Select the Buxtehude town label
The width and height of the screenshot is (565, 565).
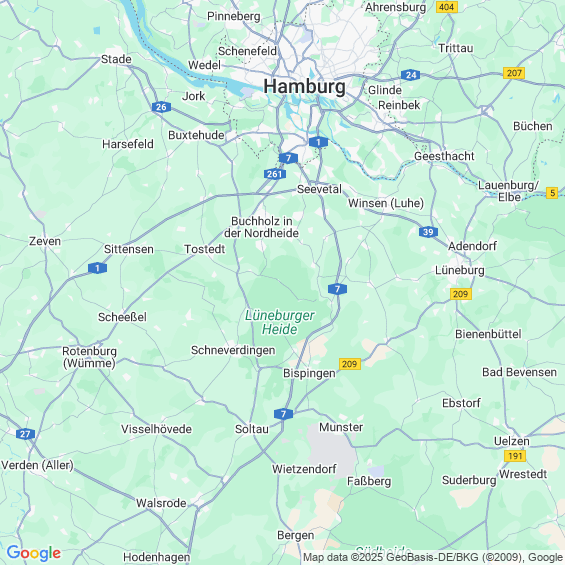point(196,135)
